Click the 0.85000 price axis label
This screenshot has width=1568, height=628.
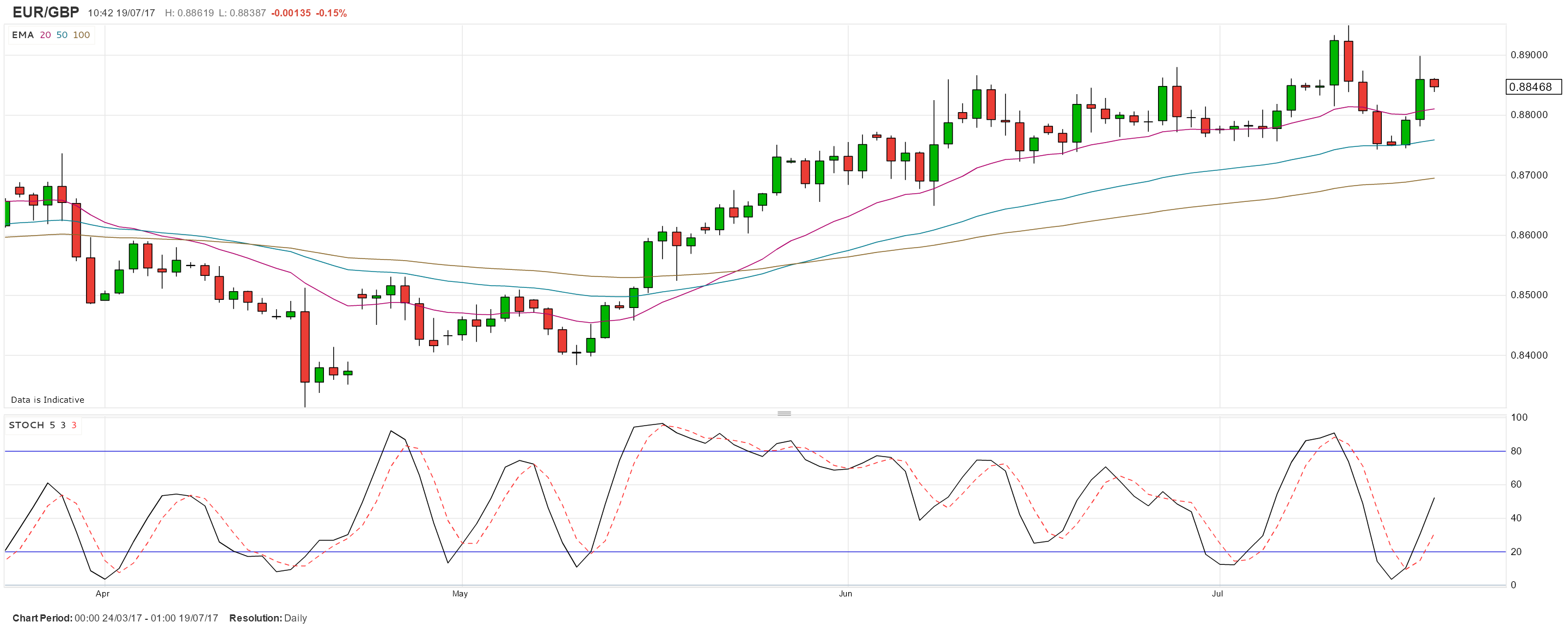(x=1529, y=294)
